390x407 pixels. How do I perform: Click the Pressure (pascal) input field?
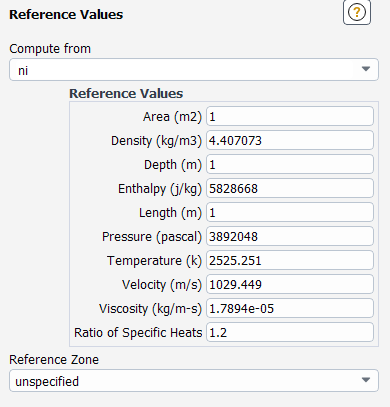[290, 236]
